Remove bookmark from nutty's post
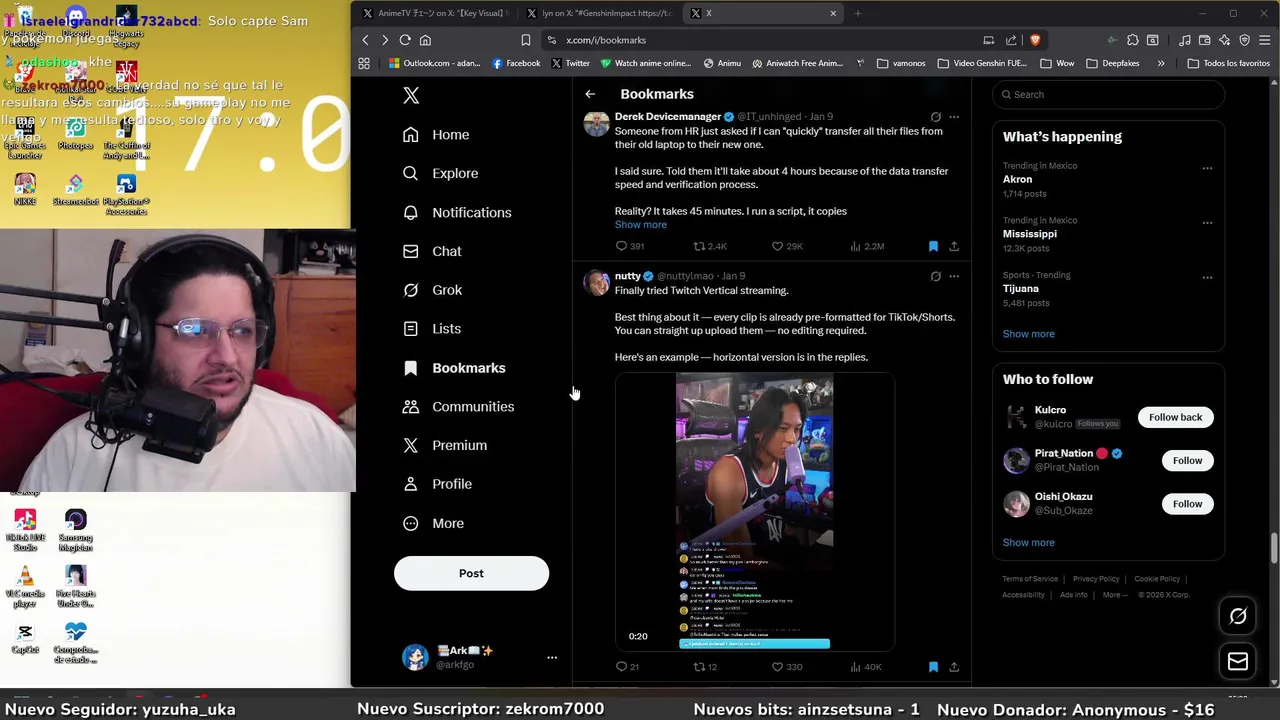The height and width of the screenshot is (720, 1280). coord(933,667)
